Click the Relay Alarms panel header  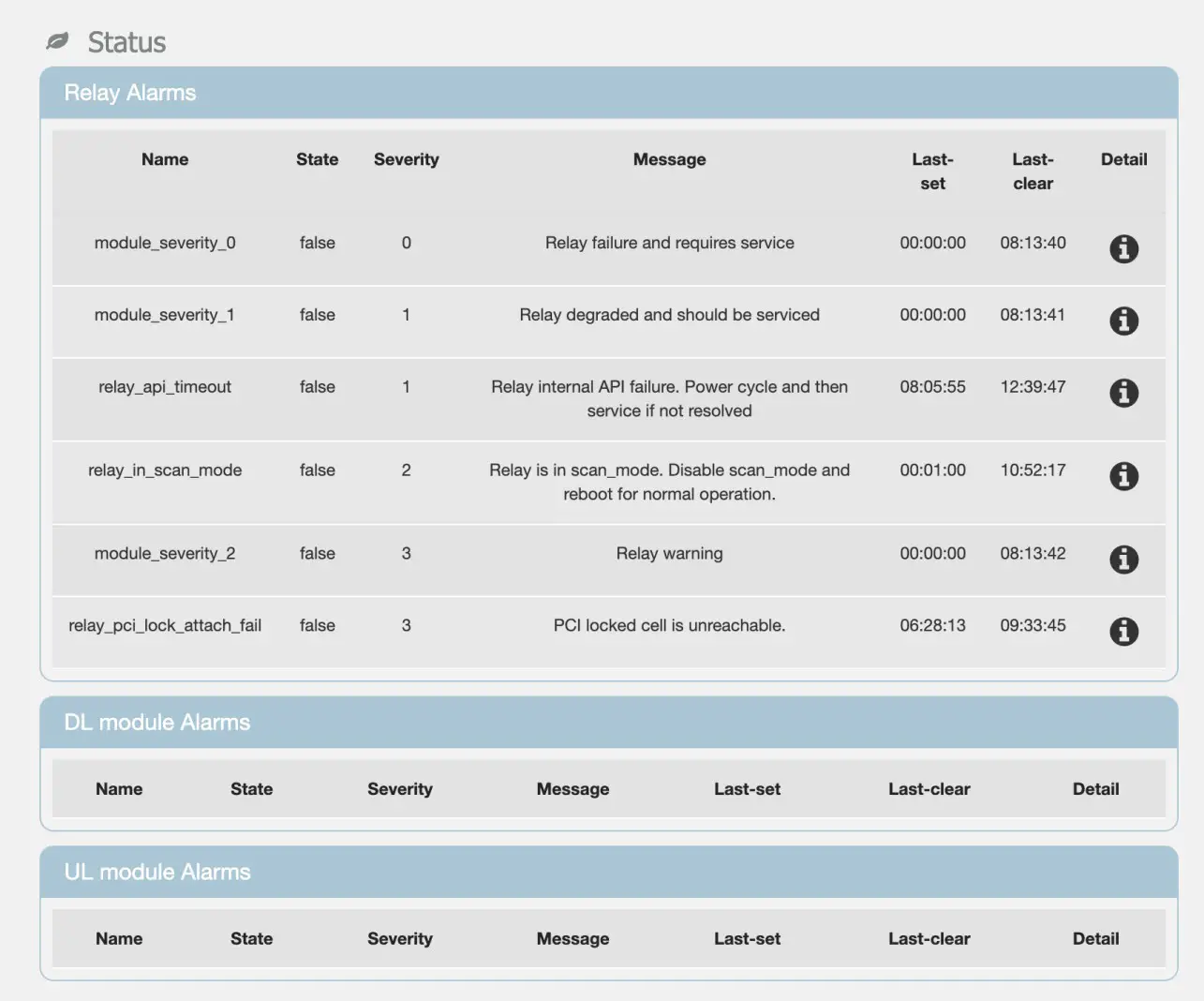[608, 93]
